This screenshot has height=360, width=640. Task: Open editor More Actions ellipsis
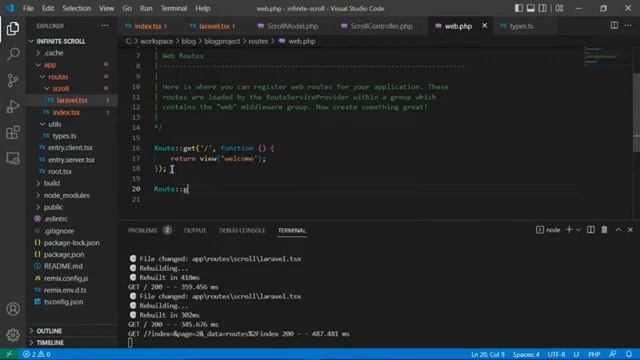click(628, 26)
